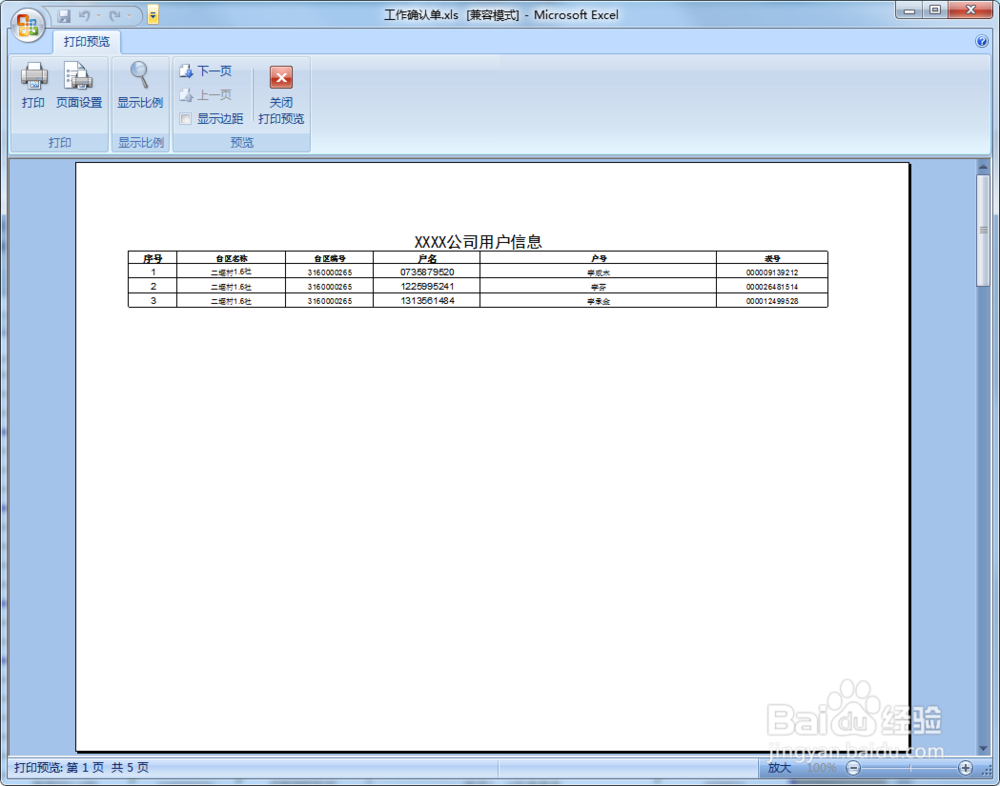Viewport: 1000px width, 786px height.
Task: Select the 打印预览 ribbon tab
Action: 87,41
